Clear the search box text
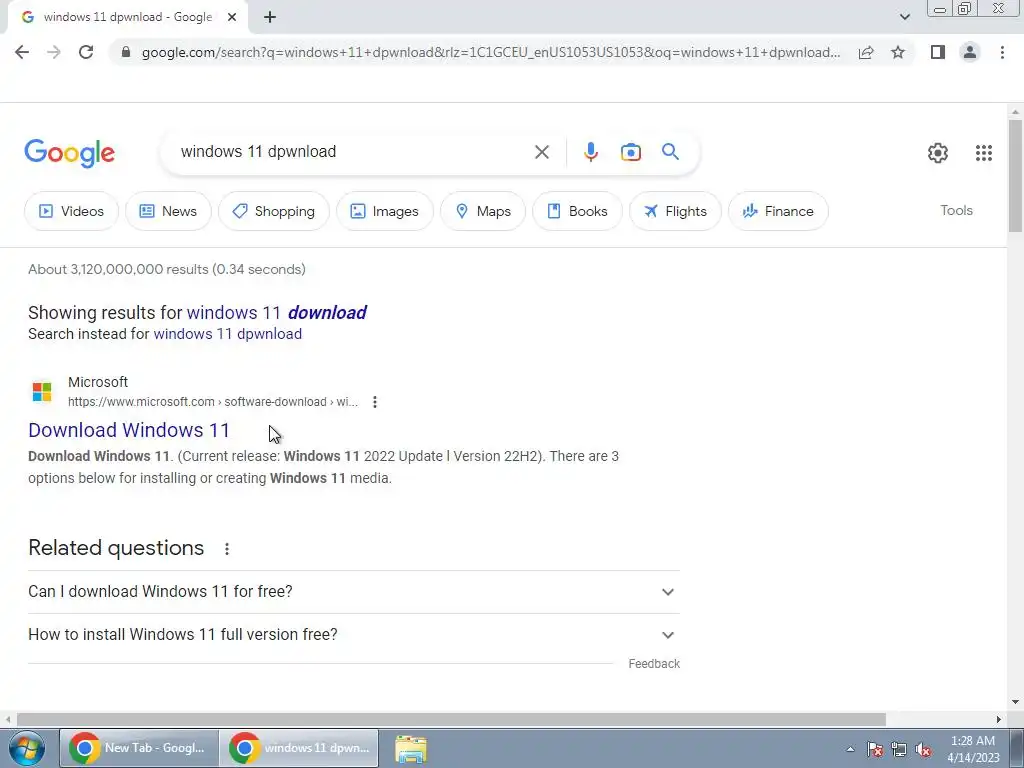Screen dimensions: 1024x768 541,152
